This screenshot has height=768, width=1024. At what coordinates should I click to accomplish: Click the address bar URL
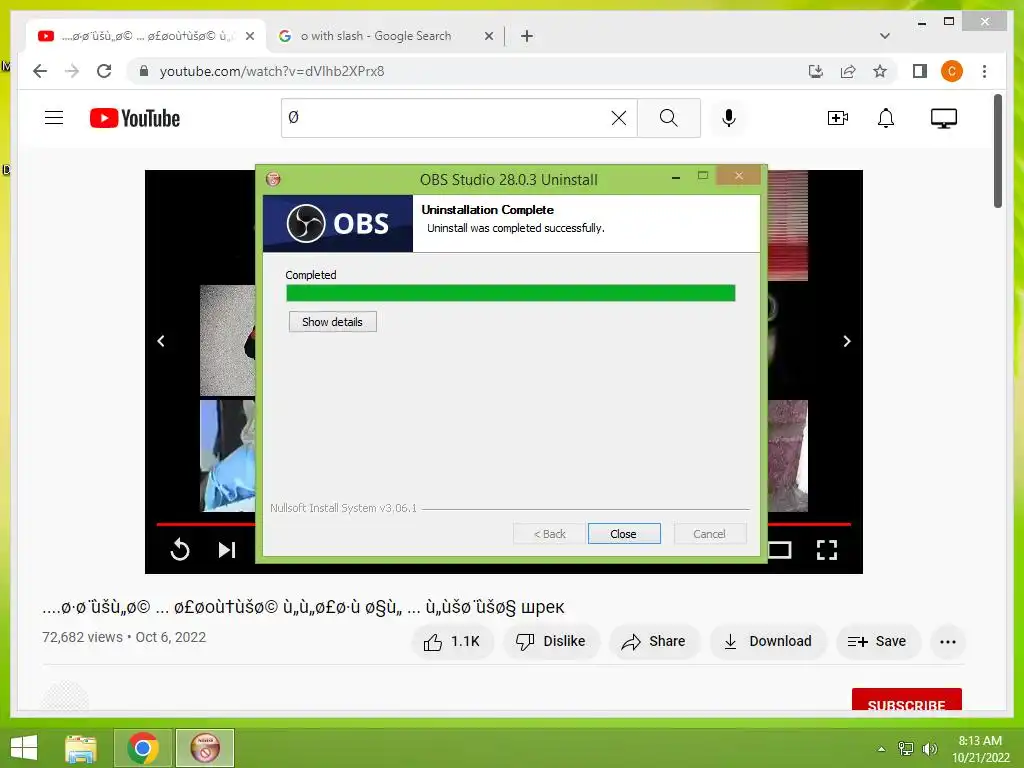click(x=272, y=71)
